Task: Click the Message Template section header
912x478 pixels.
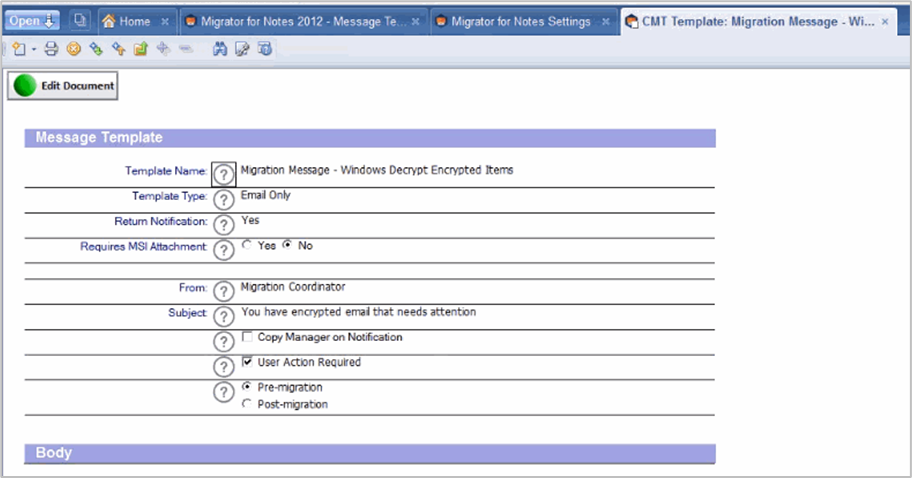Action: click(x=370, y=138)
